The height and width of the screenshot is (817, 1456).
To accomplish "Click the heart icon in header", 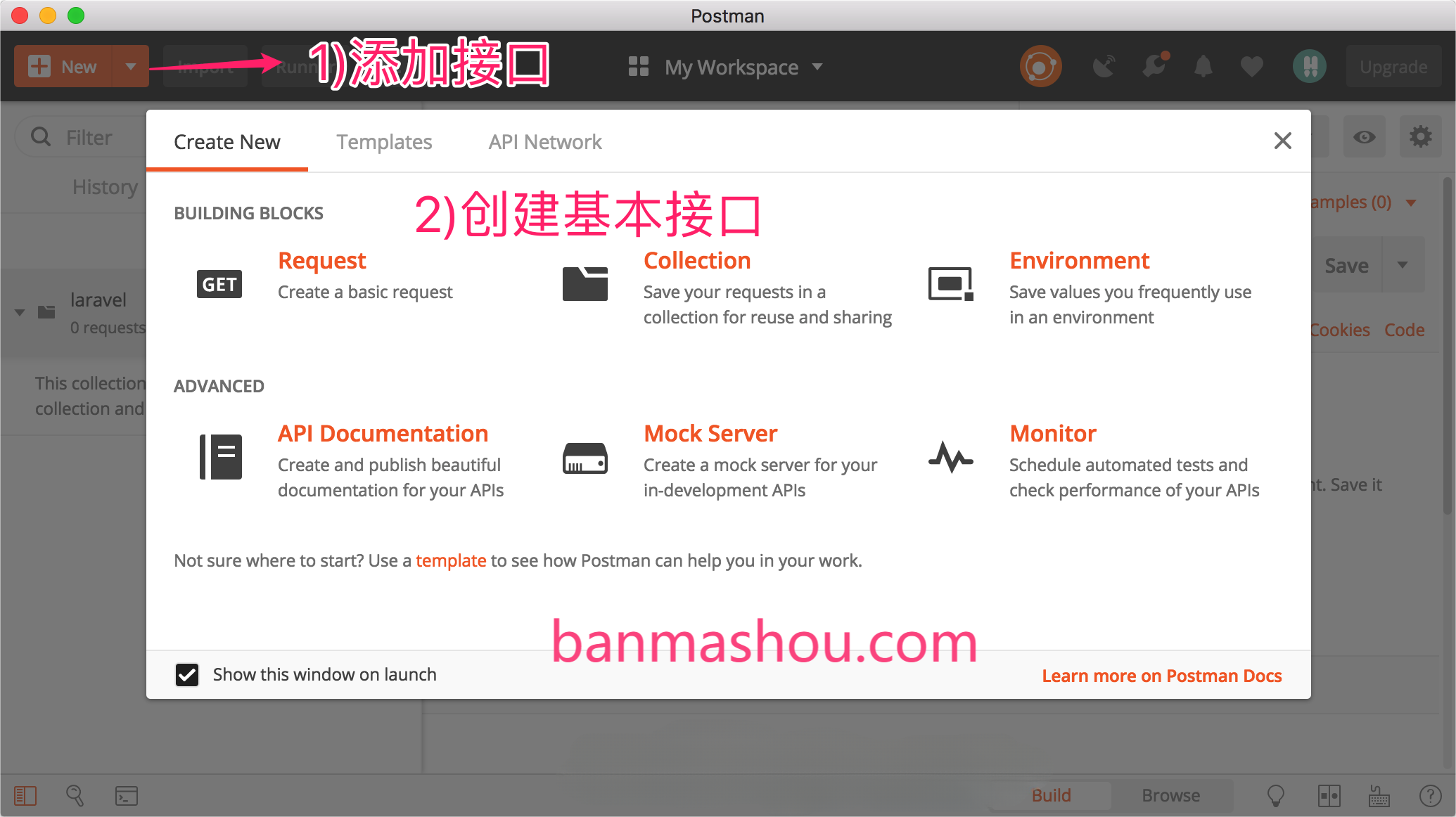I will click(x=1251, y=67).
